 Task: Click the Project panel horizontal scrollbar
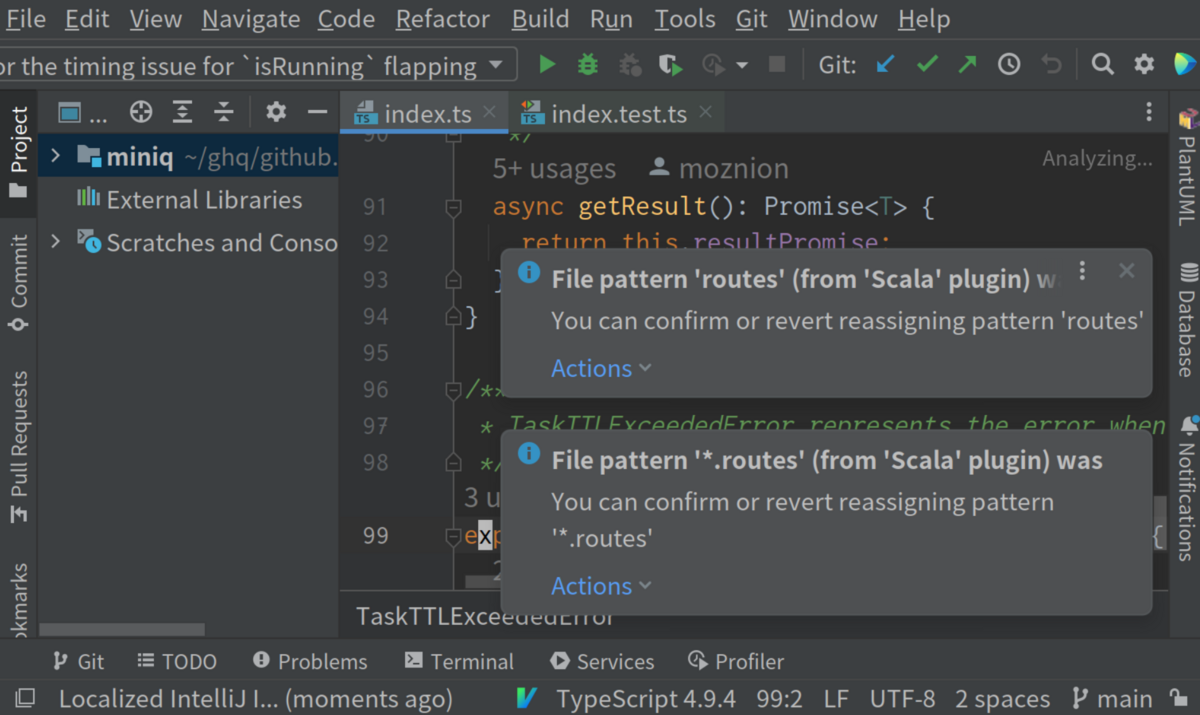tap(121, 630)
